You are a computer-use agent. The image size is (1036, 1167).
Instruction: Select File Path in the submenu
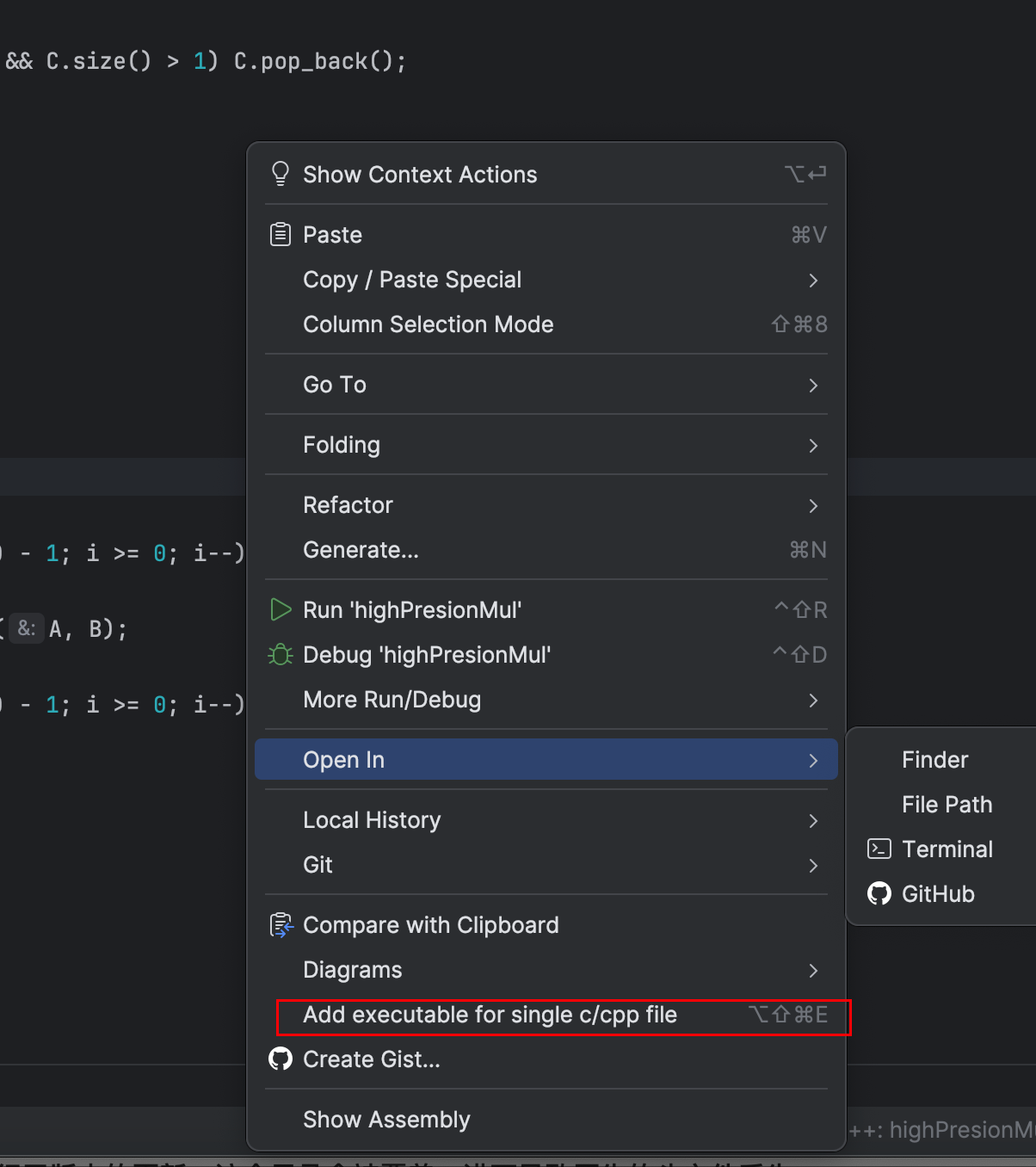click(x=947, y=805)
